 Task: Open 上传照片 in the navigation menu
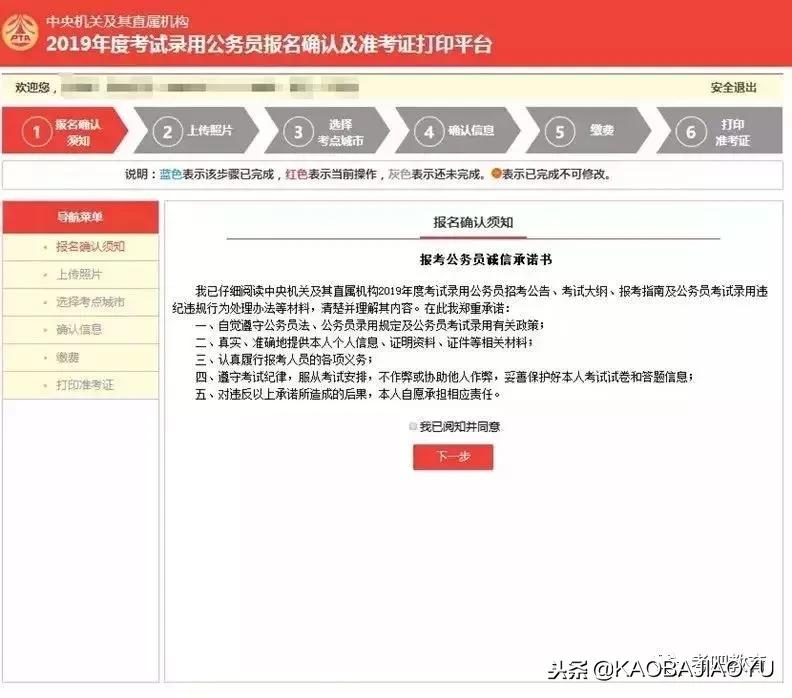pos(81,275)
